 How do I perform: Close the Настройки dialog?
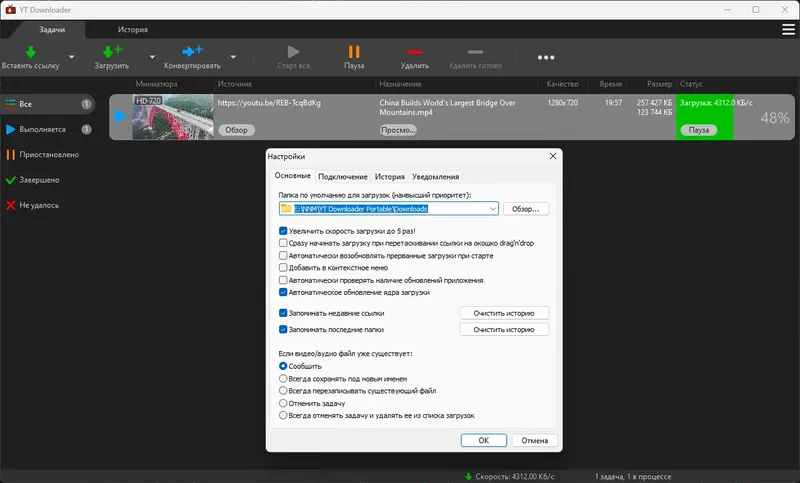pyautogui.click(x=553, y=156)
